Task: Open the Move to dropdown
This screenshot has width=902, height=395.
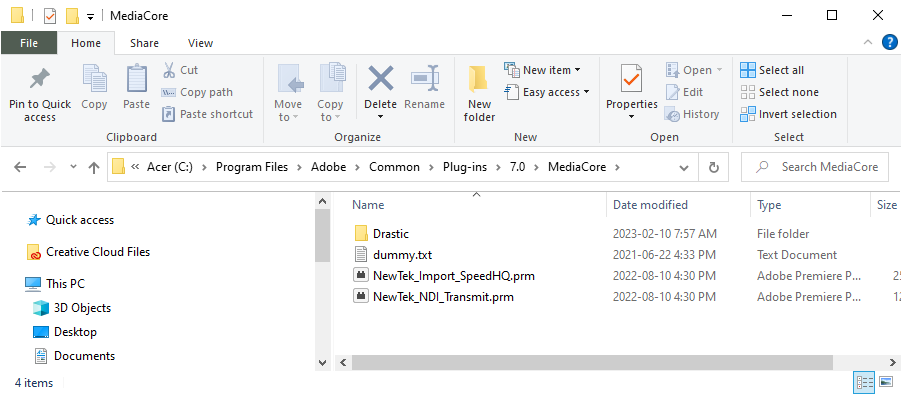Action: pyautogui.click(x=288, y=110)
